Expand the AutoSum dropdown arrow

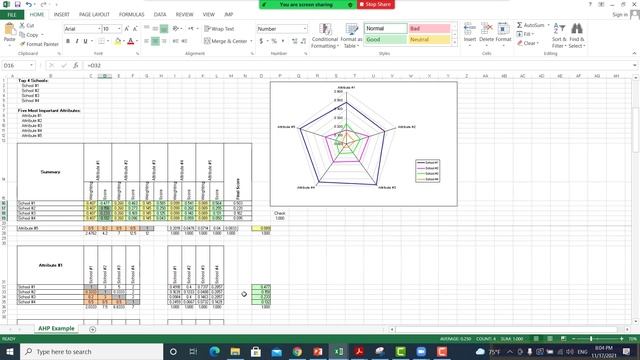coord(548,25)
